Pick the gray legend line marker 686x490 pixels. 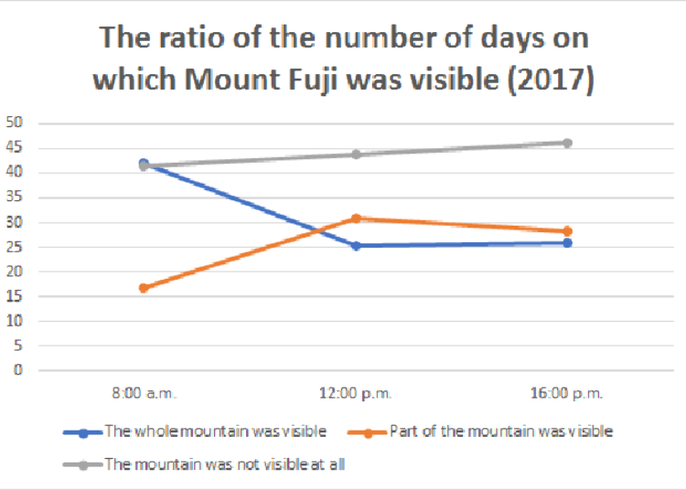click(x=83, y=464)
